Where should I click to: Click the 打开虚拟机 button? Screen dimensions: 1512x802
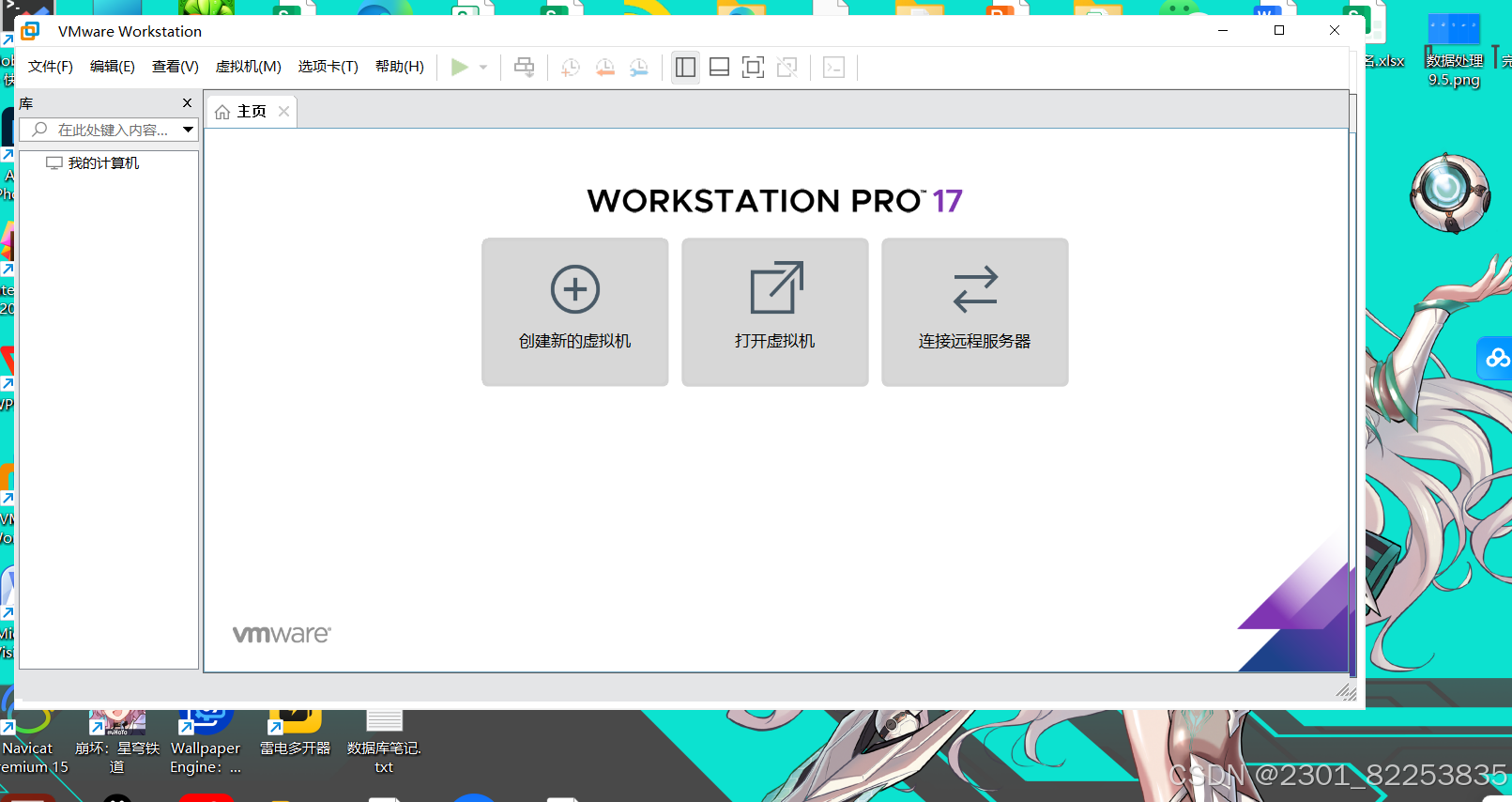pyautogui.click(x=775, y=312)
